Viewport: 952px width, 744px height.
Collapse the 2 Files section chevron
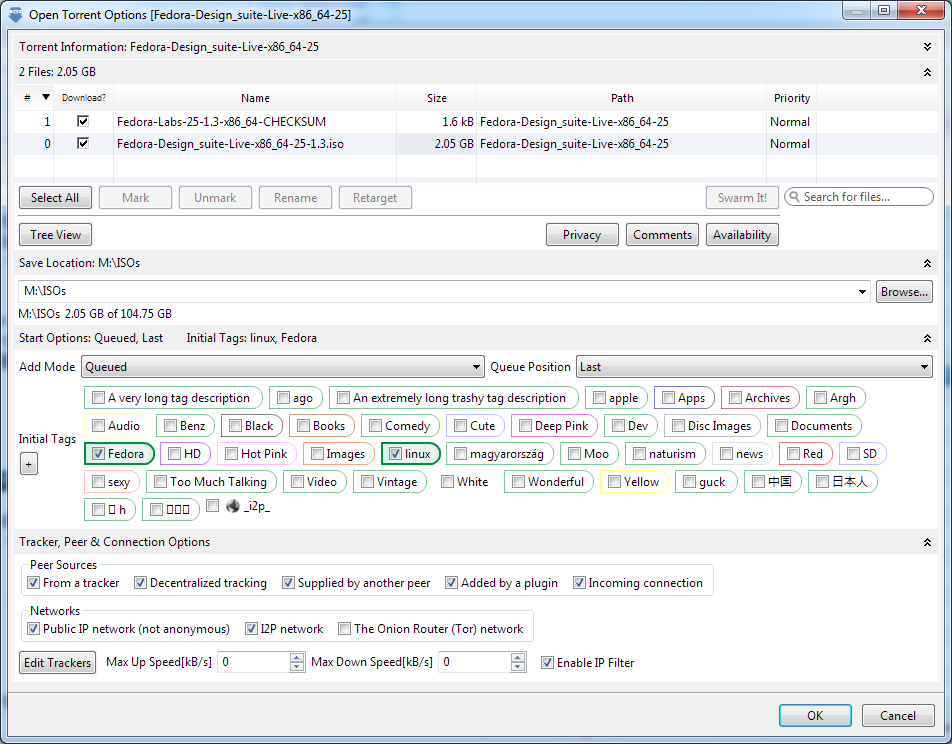coord(927,72)
